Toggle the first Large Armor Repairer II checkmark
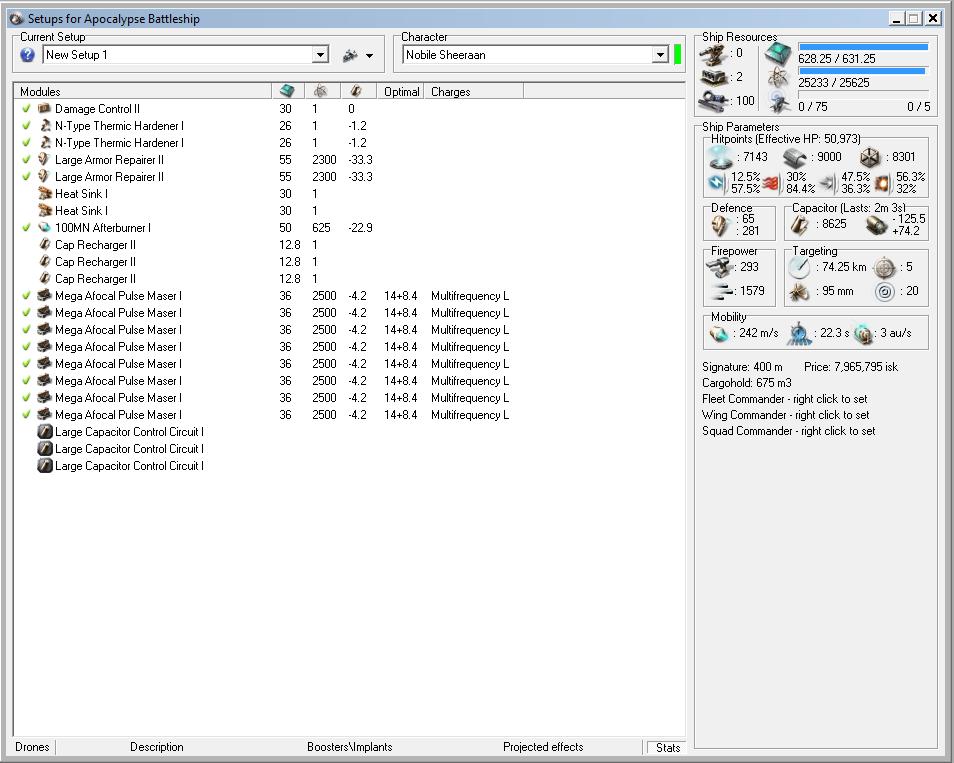 point(26,159)
